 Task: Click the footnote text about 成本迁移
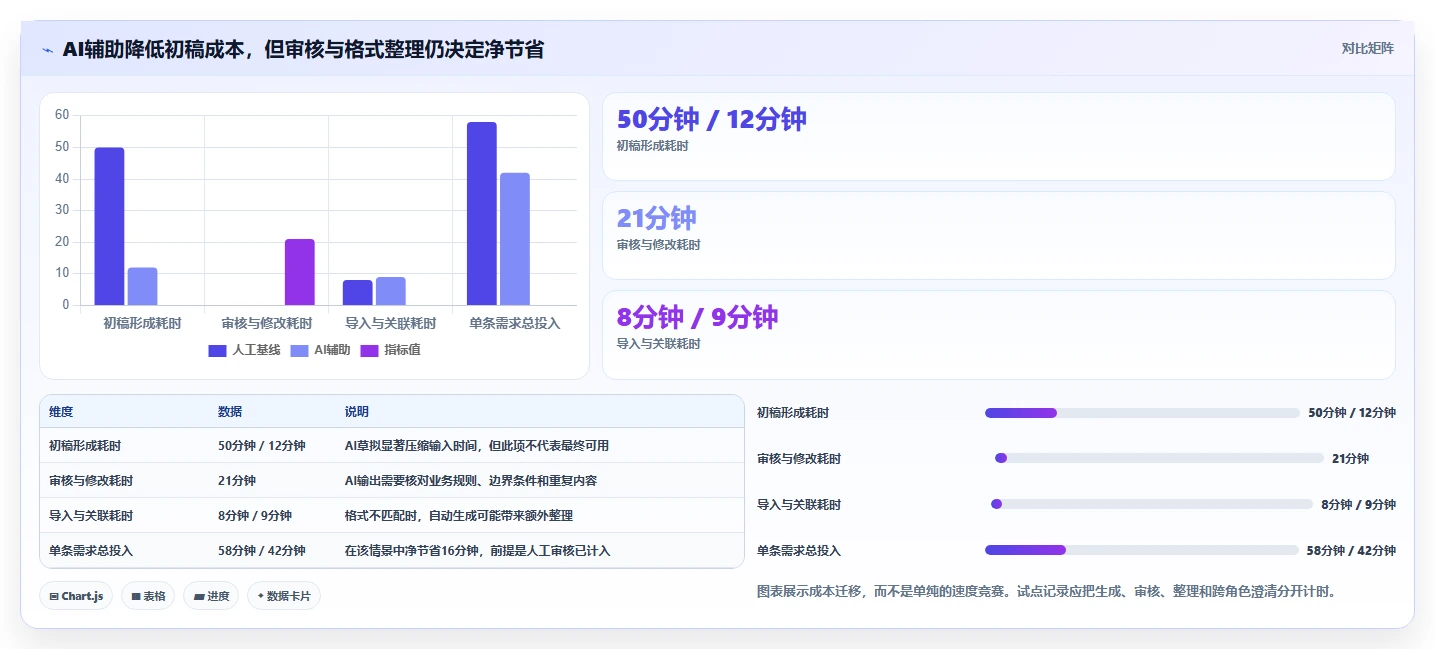point(1046,591)
